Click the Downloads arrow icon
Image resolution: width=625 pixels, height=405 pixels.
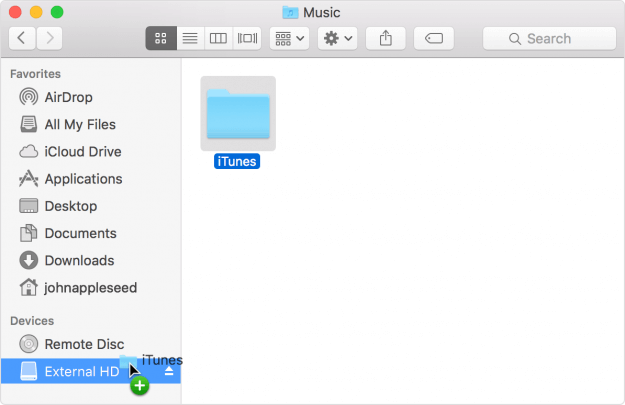click(29, 260)
